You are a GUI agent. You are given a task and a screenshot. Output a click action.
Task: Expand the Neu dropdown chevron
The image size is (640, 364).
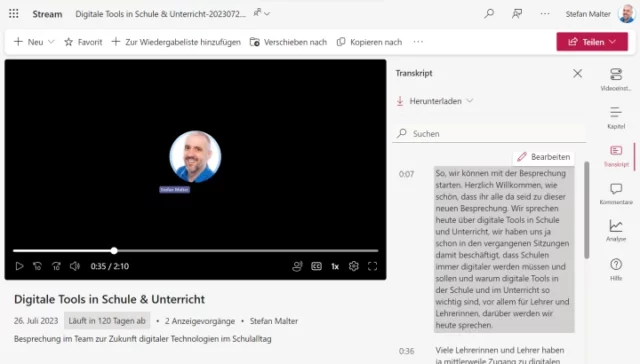coord(51,42)
